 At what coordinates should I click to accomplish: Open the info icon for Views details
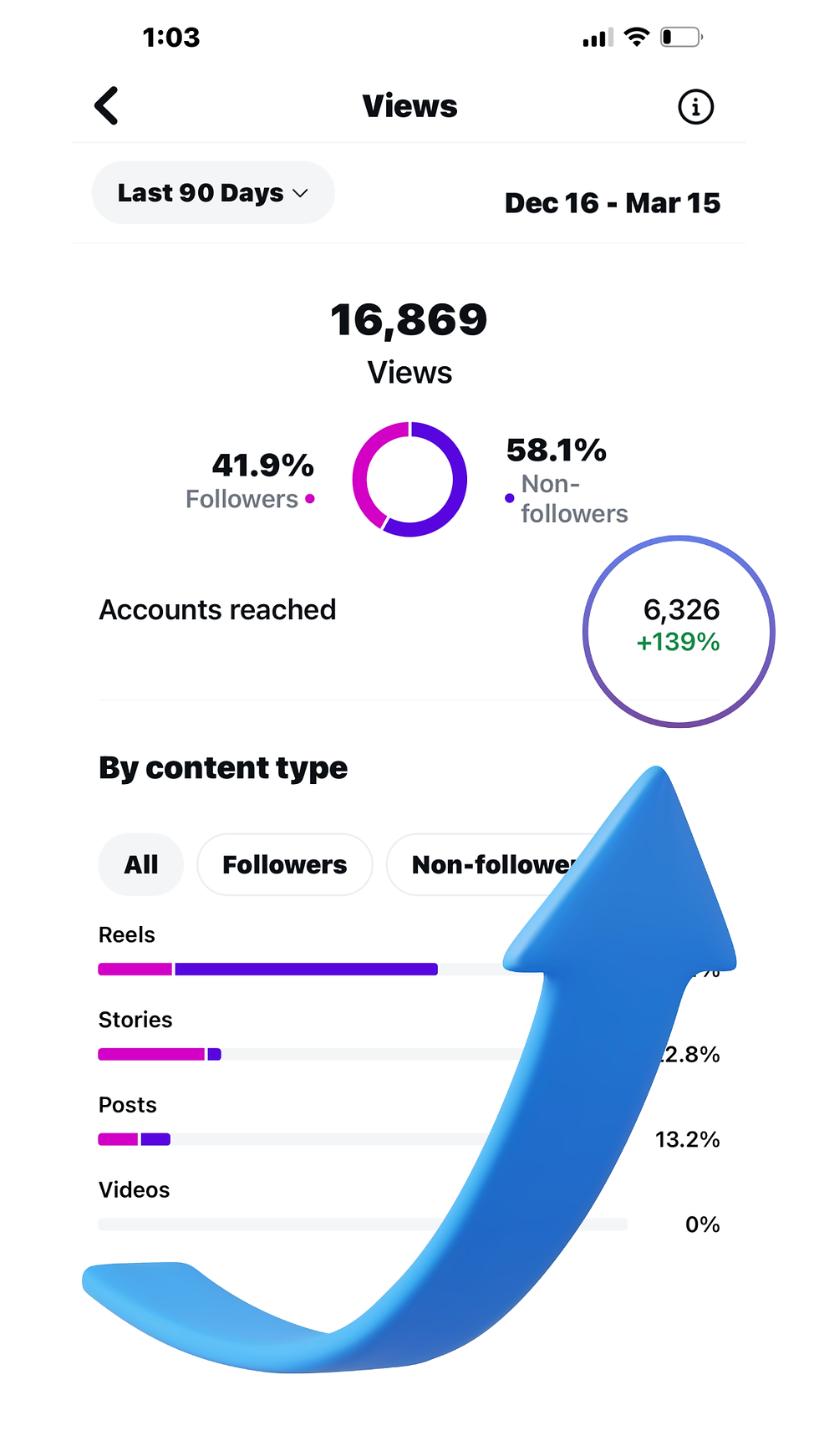[695, 106]
